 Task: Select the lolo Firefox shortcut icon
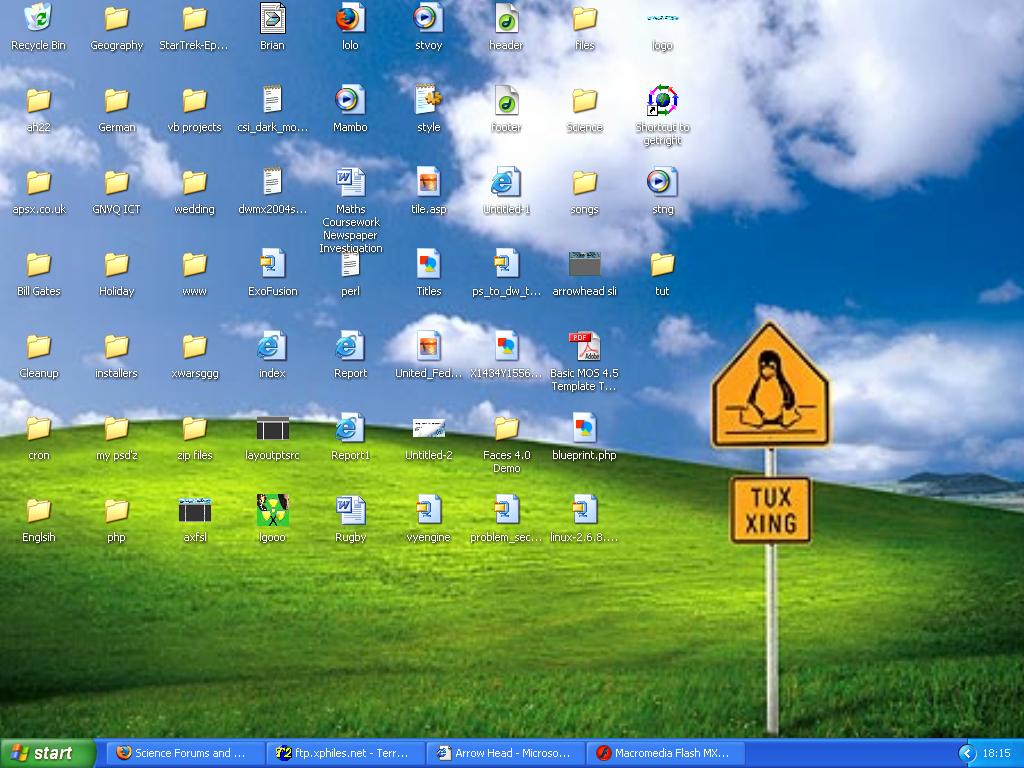(x=350, y=19)
